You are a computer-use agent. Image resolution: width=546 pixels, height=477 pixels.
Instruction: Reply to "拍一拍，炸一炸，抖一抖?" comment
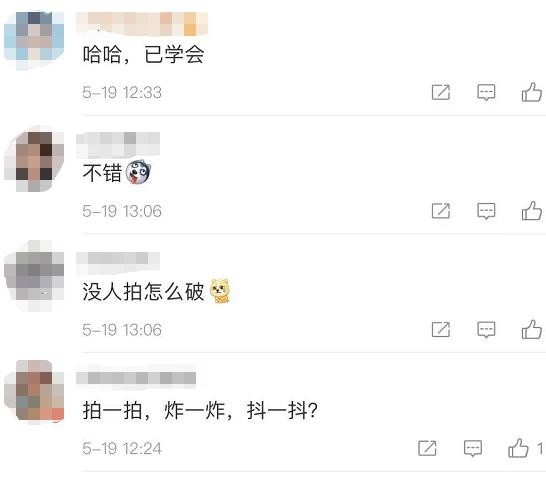tap(473, 448)
